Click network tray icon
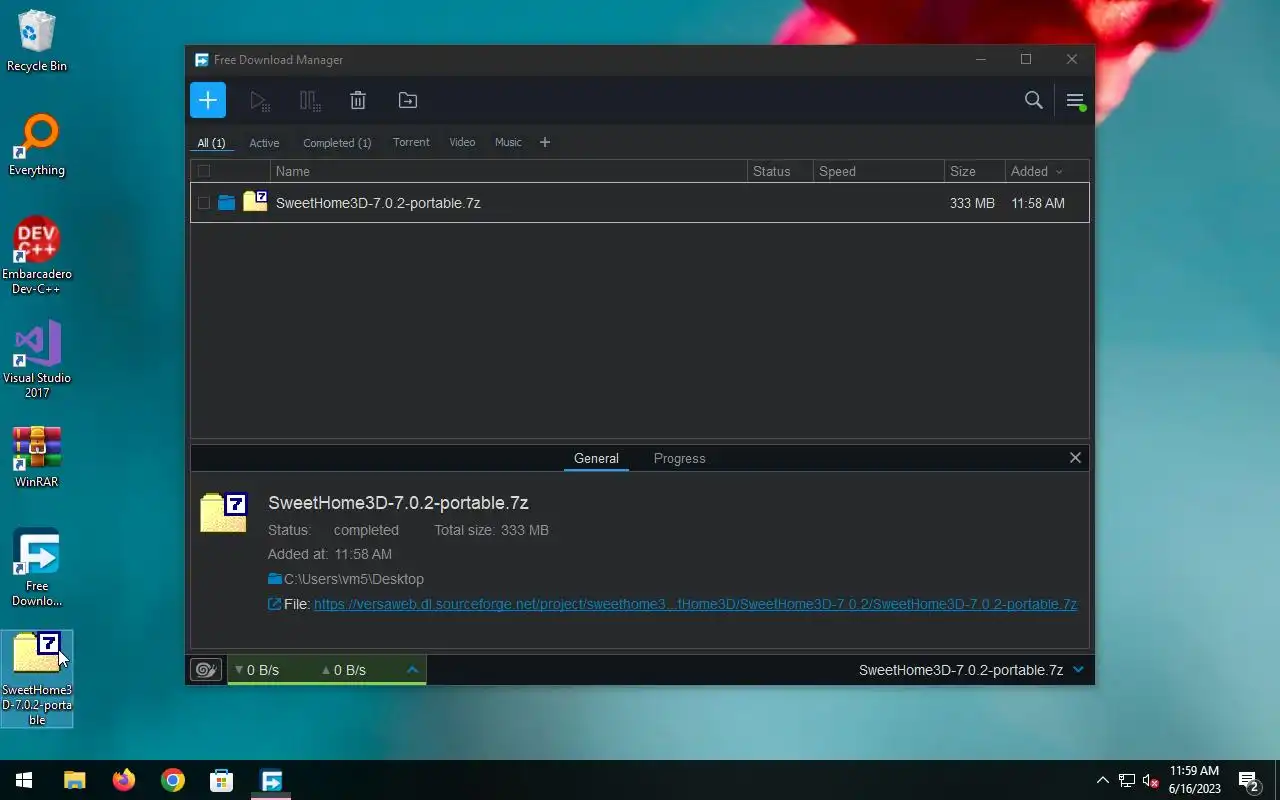 tap(1127, 780)
